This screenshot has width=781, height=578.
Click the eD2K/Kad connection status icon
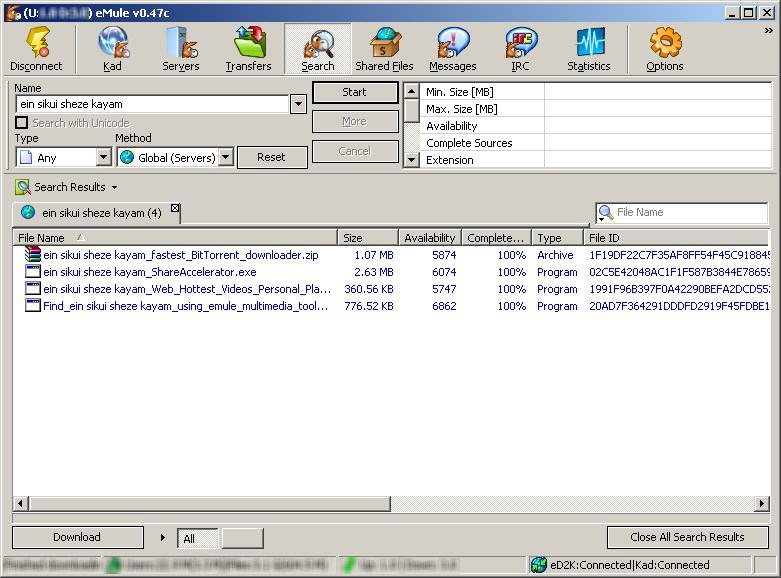[x=538, y=565]
